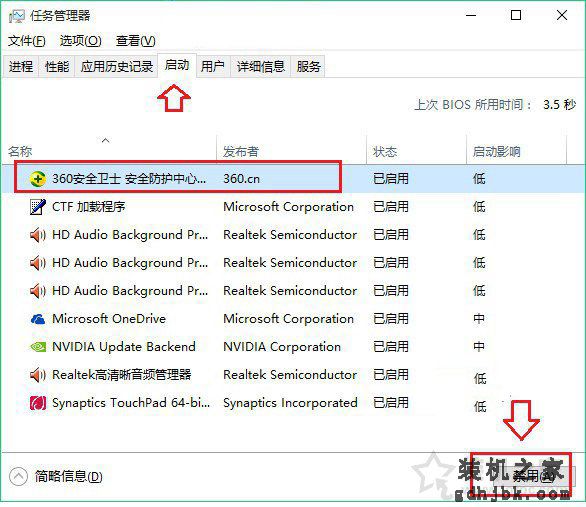The width and height of the screenshot is (586, 507).
Task: Minimize the 任务管理器 window
Action: click(x=471, y=15)
